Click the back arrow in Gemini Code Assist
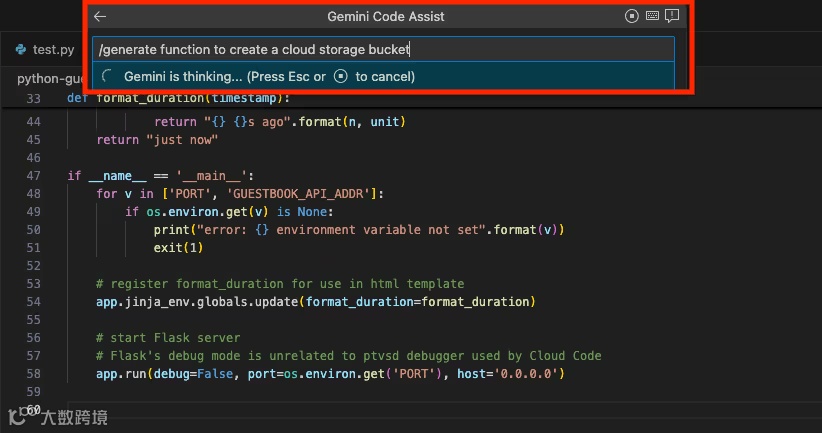The width and height of the screenshot is (822, 433). click(100, 16)
